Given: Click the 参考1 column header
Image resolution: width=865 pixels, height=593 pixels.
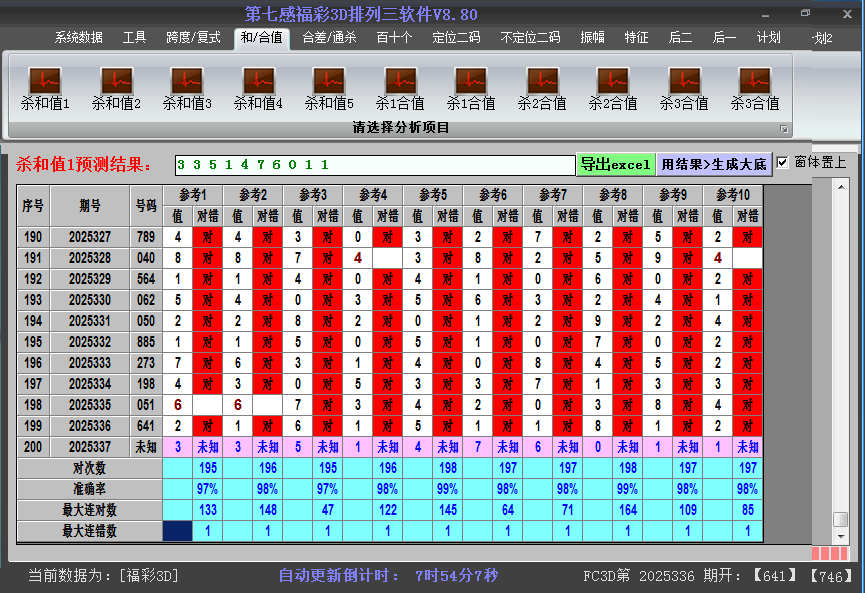Looking at the screenshot, I should pos(193,194).
